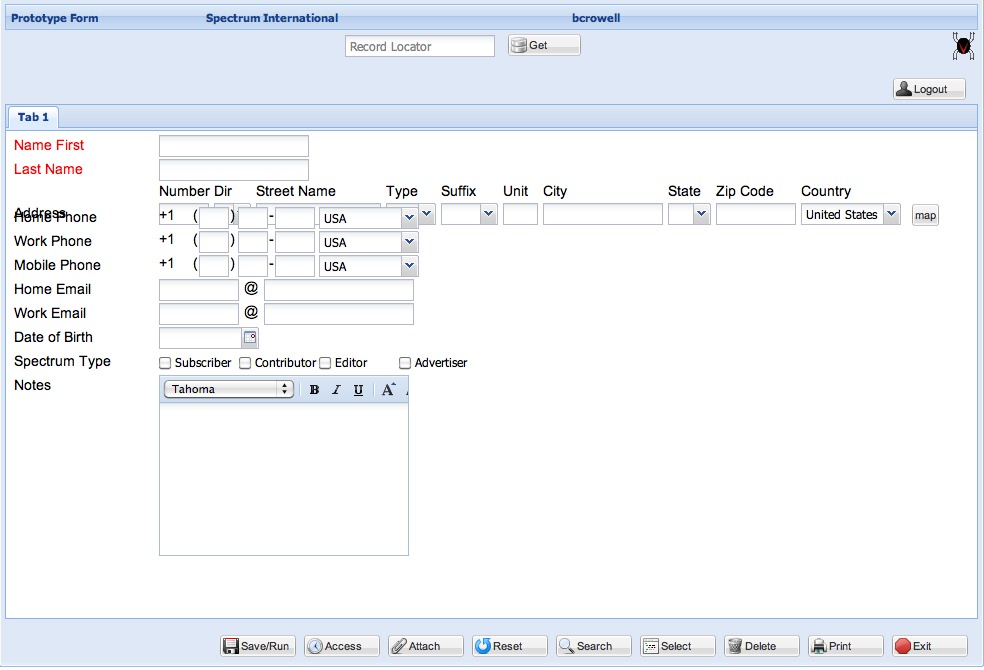Open the Tahoma font dropdown
984x670 pixels.
pos(229,389)
